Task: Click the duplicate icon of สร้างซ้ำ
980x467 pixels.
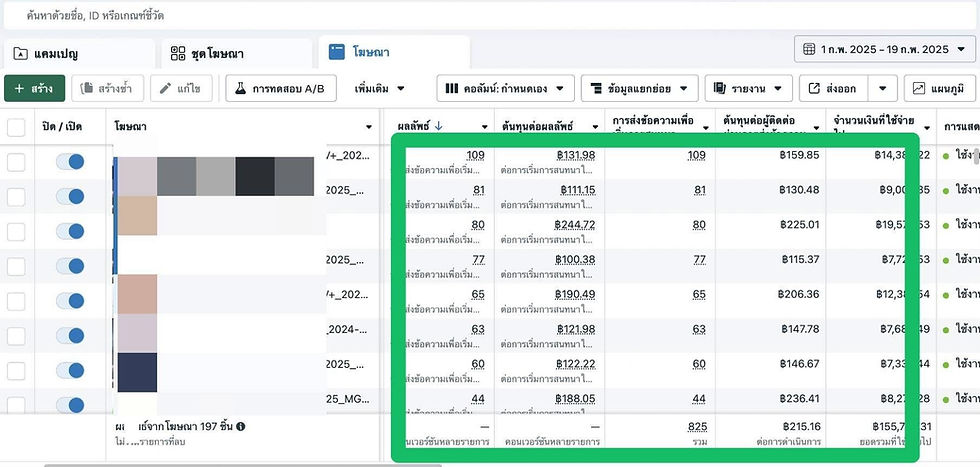Action: [x=86, y=88]
